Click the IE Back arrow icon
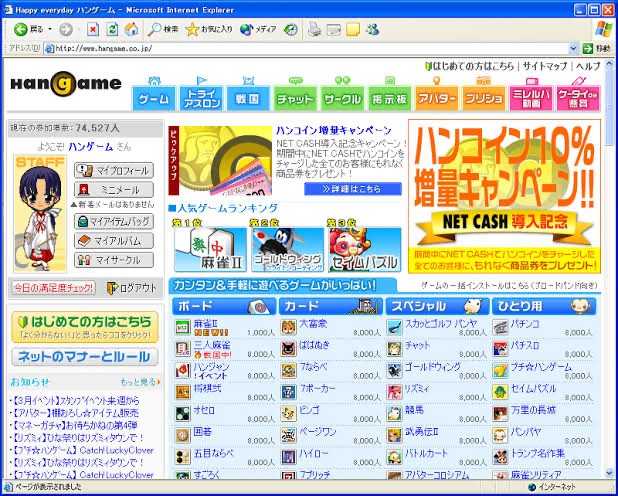Image resolution: width=618 pixels, height=496 pixels. coord(20,29)
